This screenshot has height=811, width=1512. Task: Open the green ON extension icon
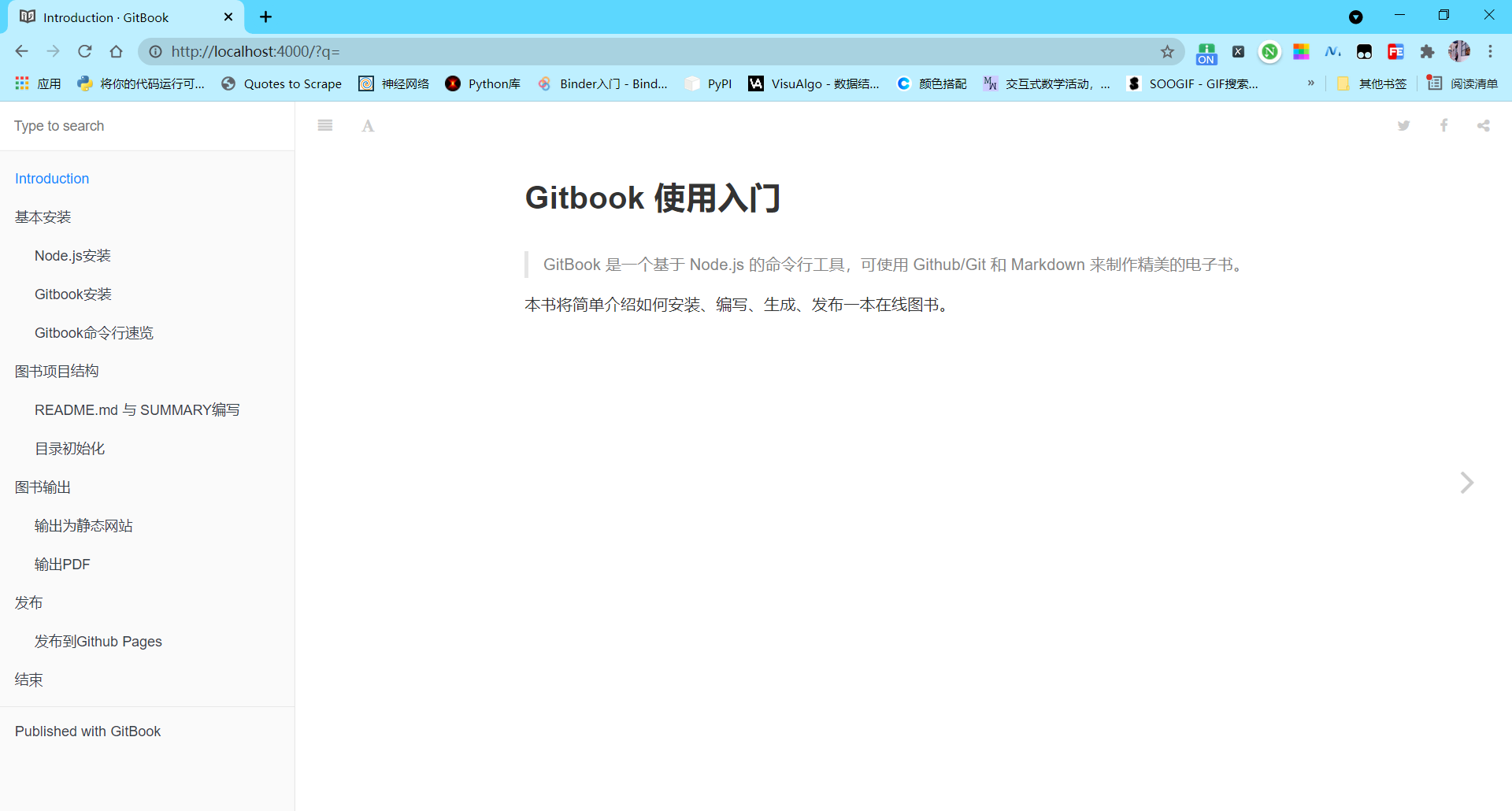click(x=1206, y=53)
